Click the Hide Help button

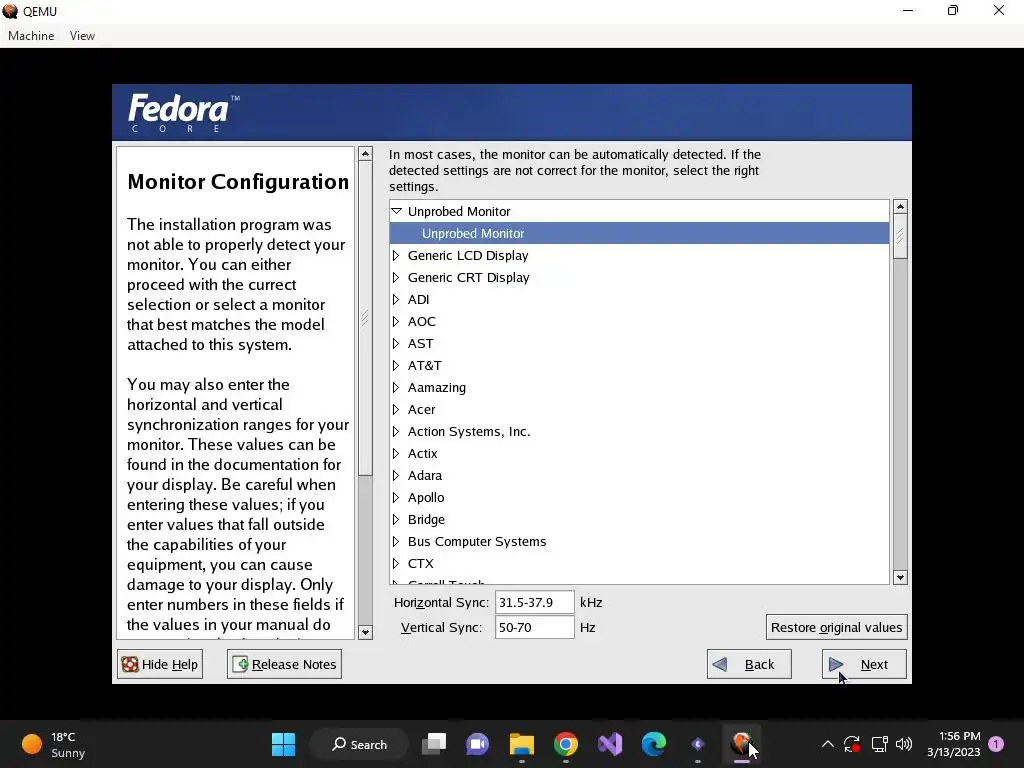[160, 664]
